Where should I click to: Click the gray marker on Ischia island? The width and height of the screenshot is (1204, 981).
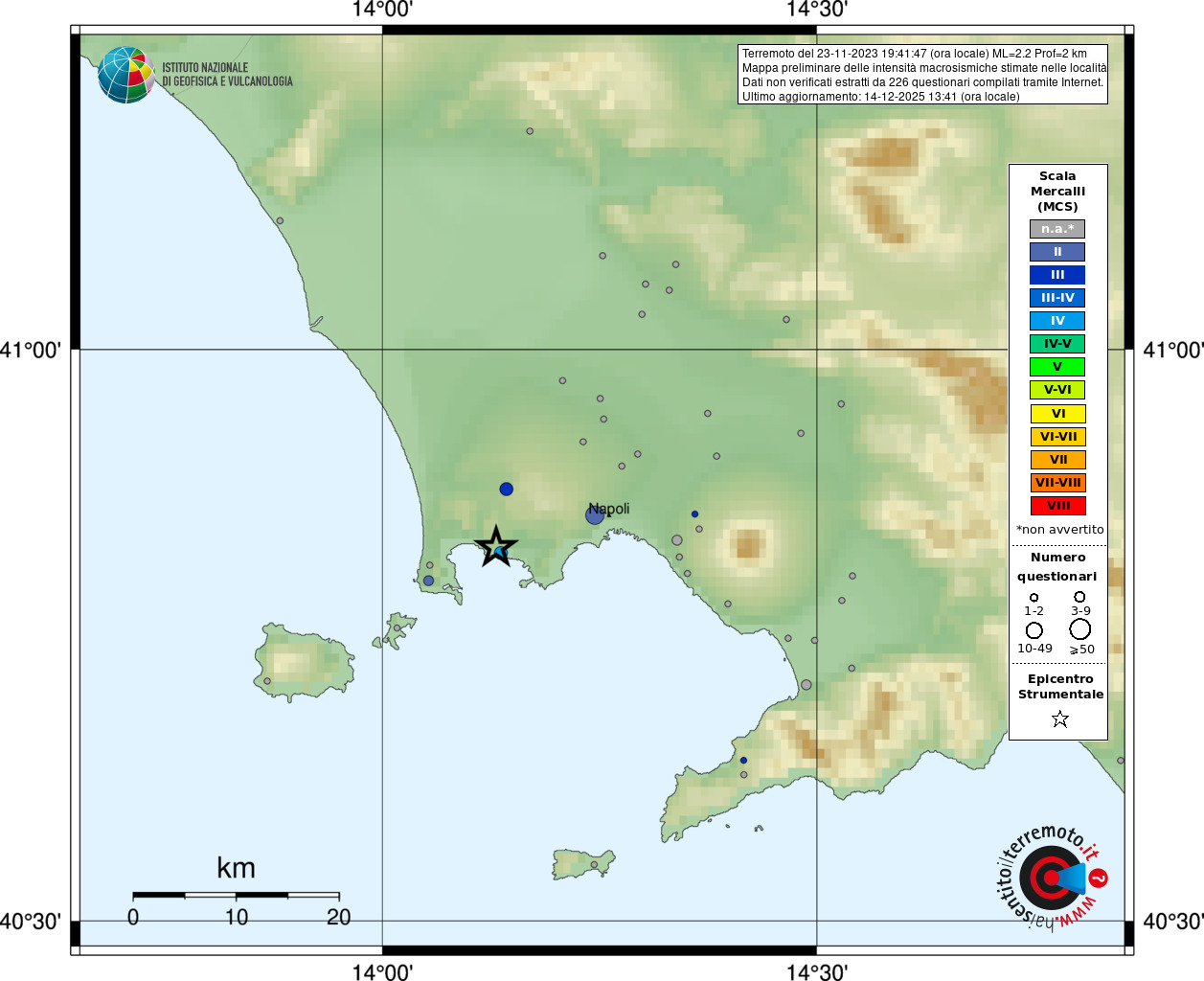[267, 681]
